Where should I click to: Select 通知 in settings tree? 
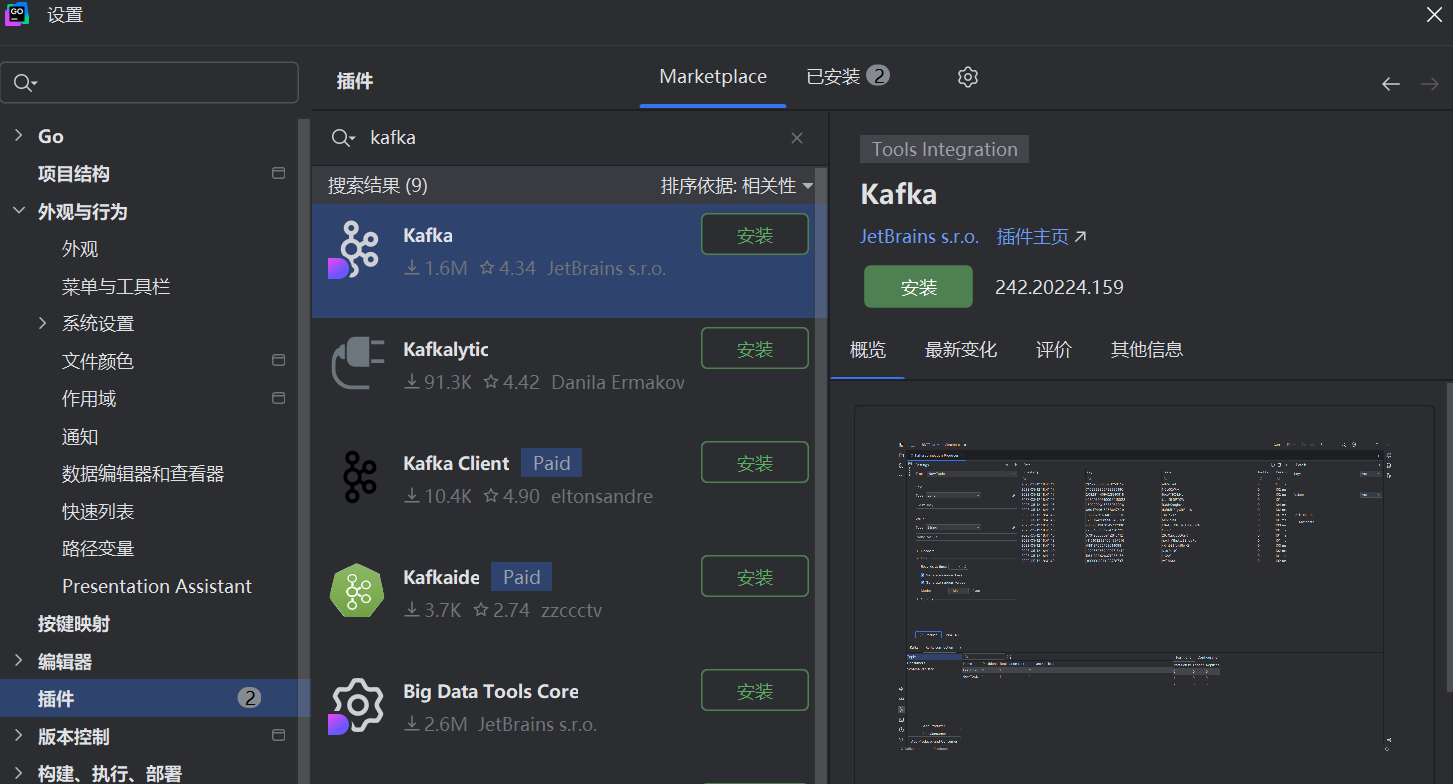[80, 436]
